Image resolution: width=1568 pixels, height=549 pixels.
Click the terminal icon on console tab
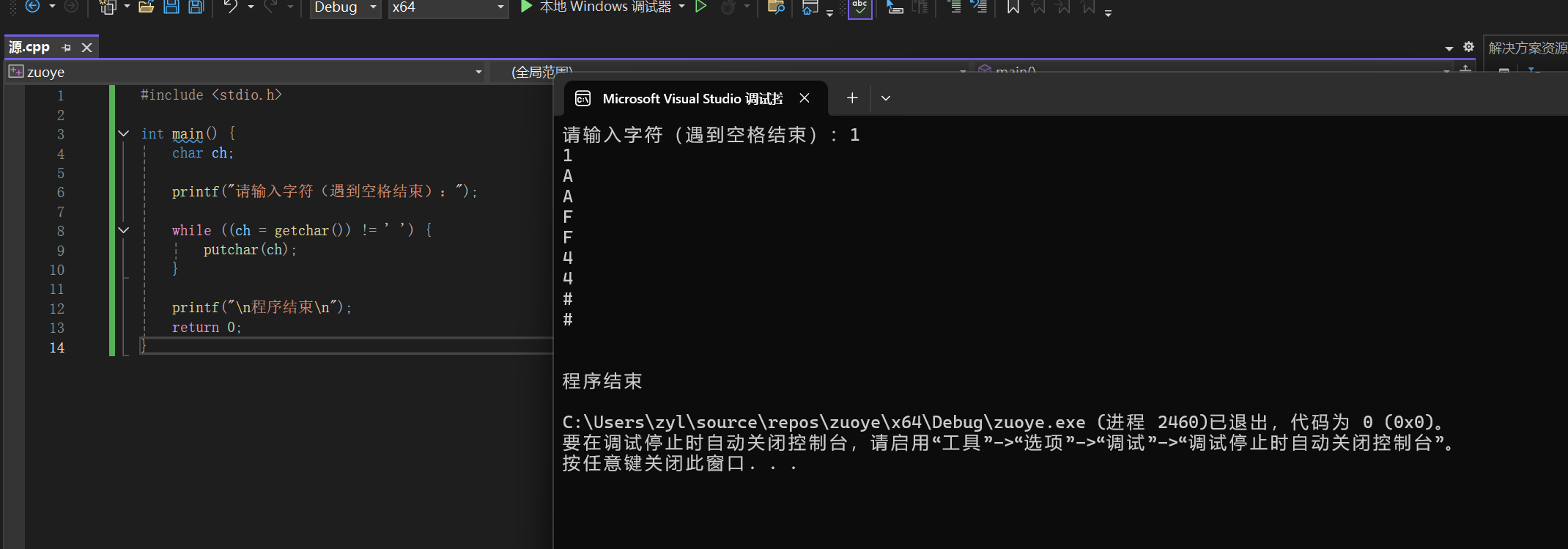click(x=583, y=98)
